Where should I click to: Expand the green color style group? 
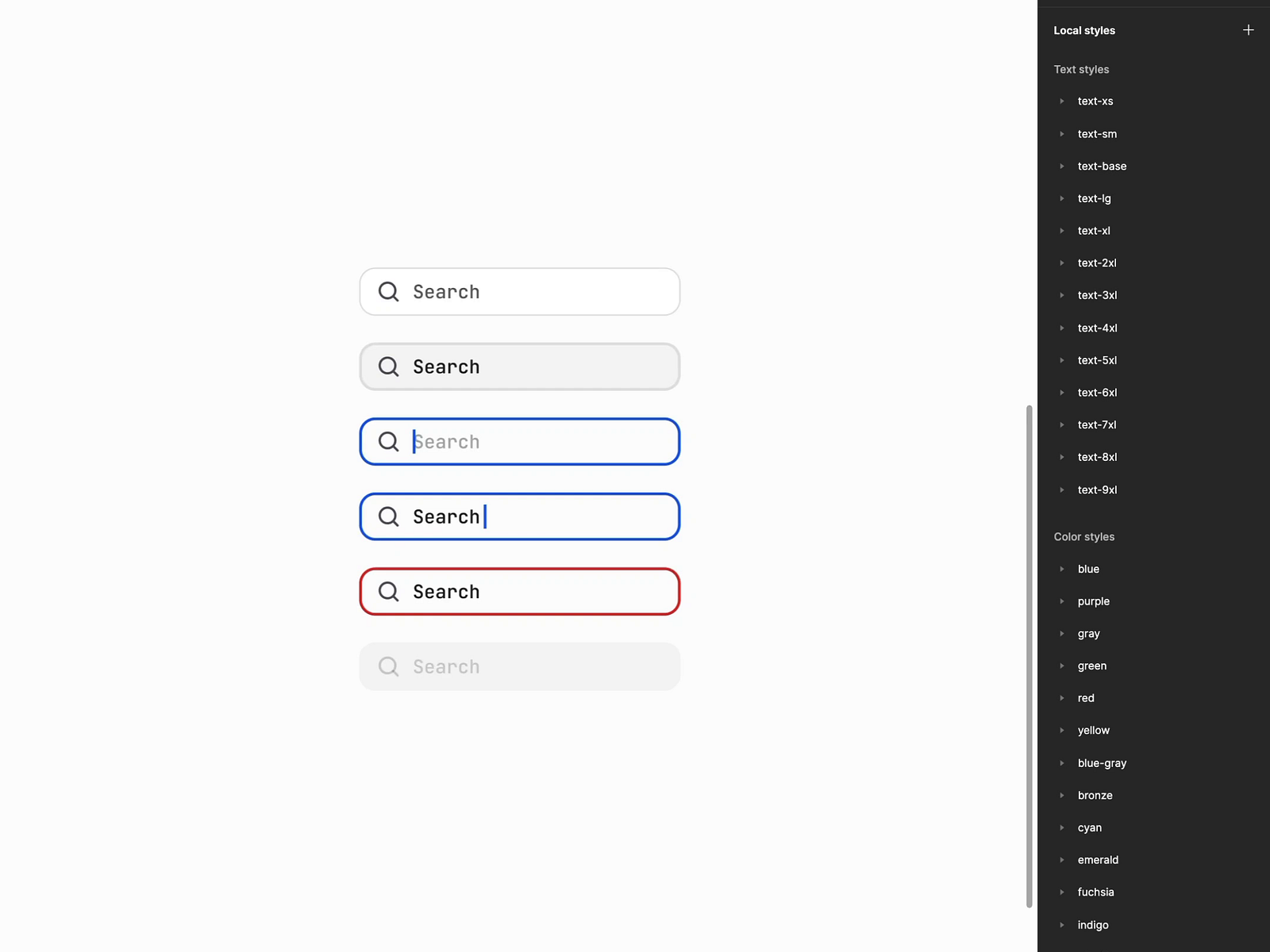(x=1062, y=666)
